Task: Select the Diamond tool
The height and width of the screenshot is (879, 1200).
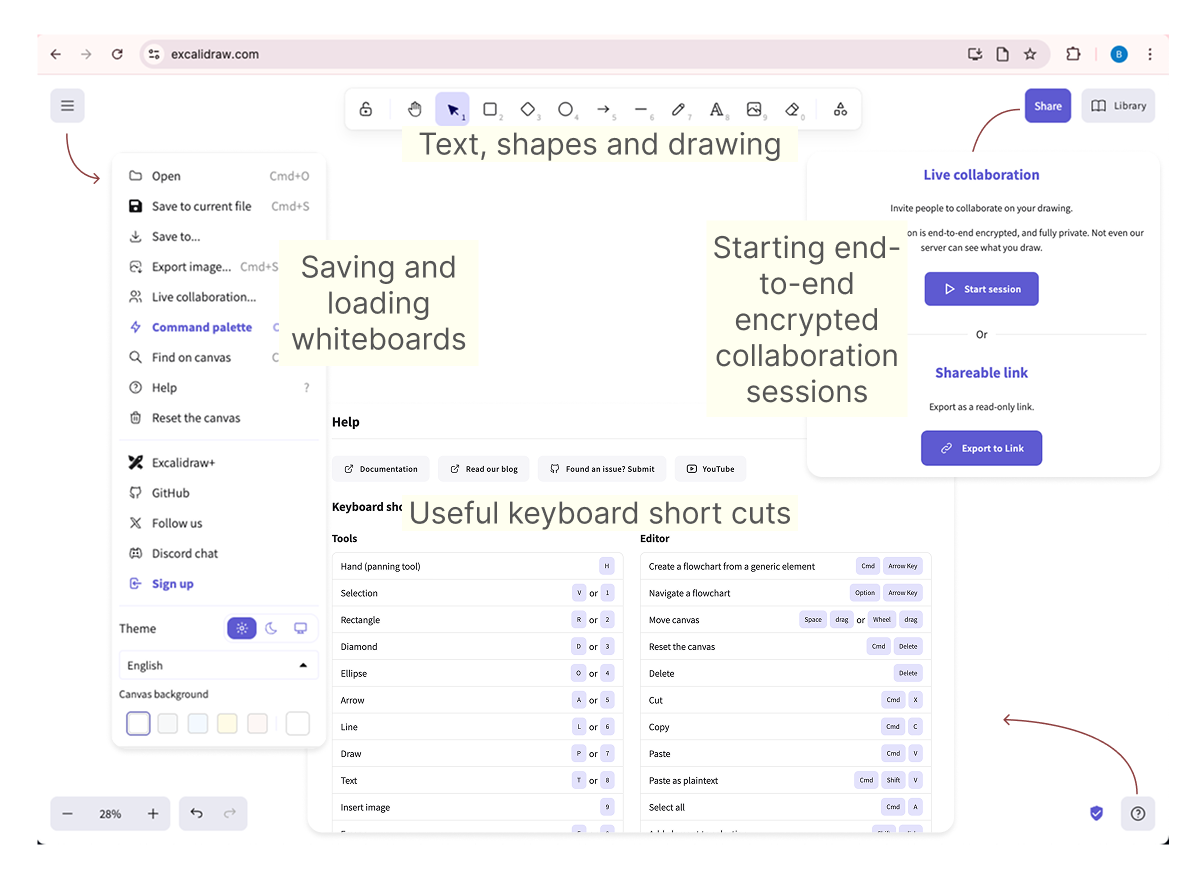Action: point(528,109)
